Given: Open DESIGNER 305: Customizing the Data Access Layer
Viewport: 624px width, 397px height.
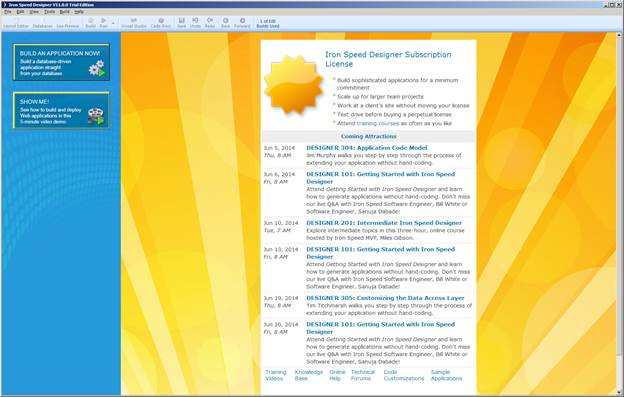Looking at the screenshot, I should pyautogui.click(x=385, y=298).
